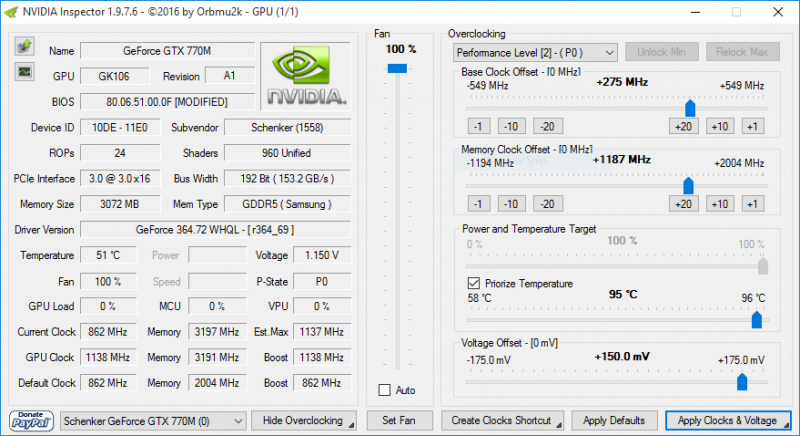
Task: Click the Voltage Offset slider handle
Action: tap(742, 381)
